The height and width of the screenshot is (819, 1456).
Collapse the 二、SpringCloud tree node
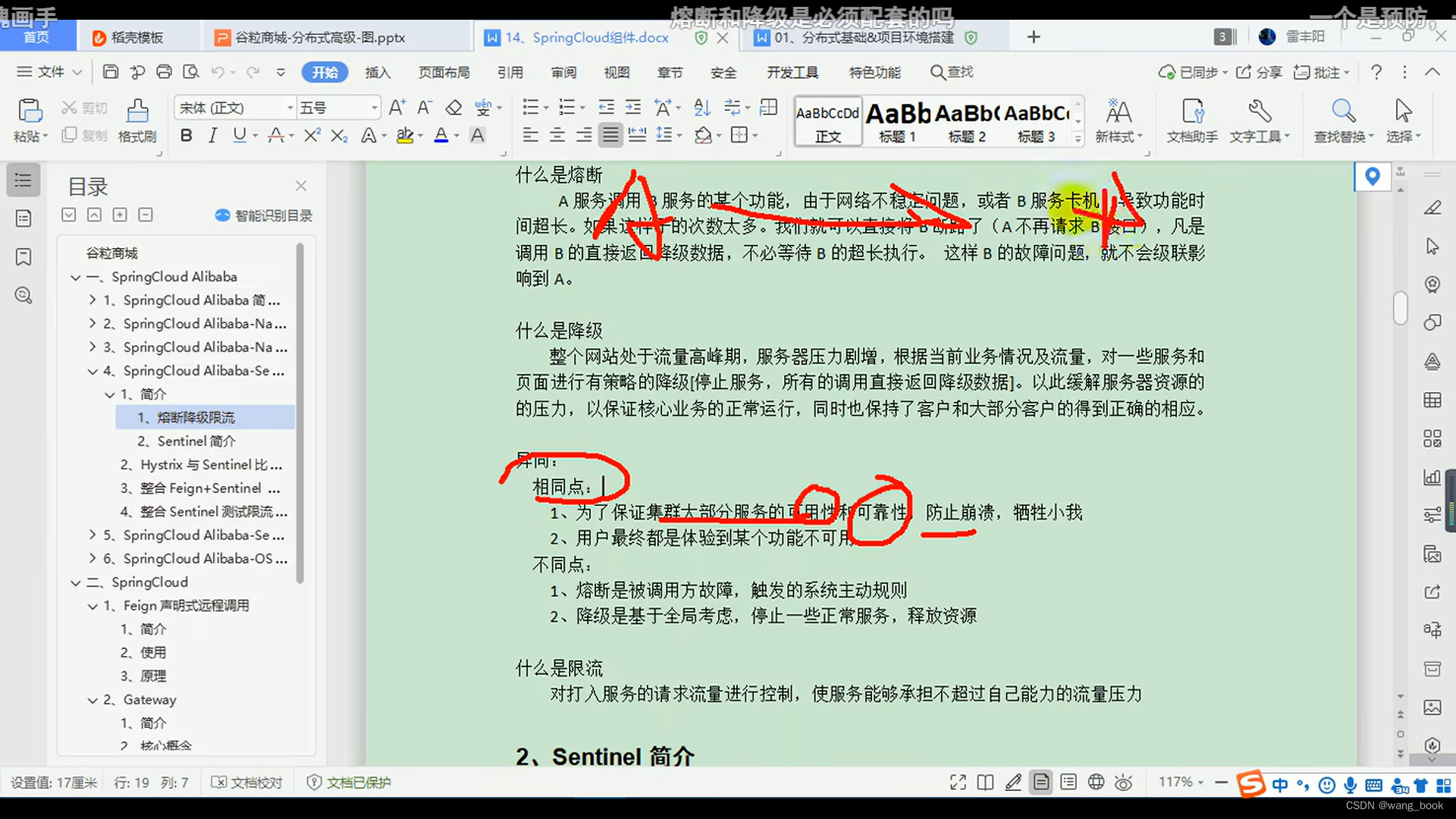(x=75, y=583)
